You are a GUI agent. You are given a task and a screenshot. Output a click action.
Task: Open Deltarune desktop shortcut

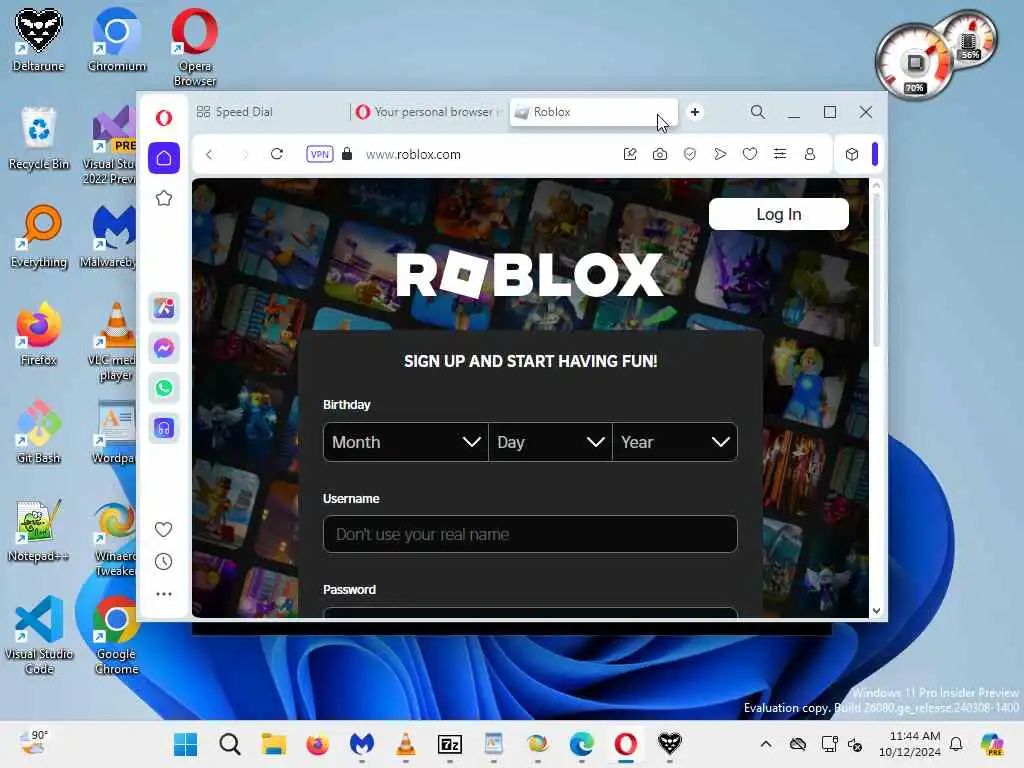[x=39, y=39]
